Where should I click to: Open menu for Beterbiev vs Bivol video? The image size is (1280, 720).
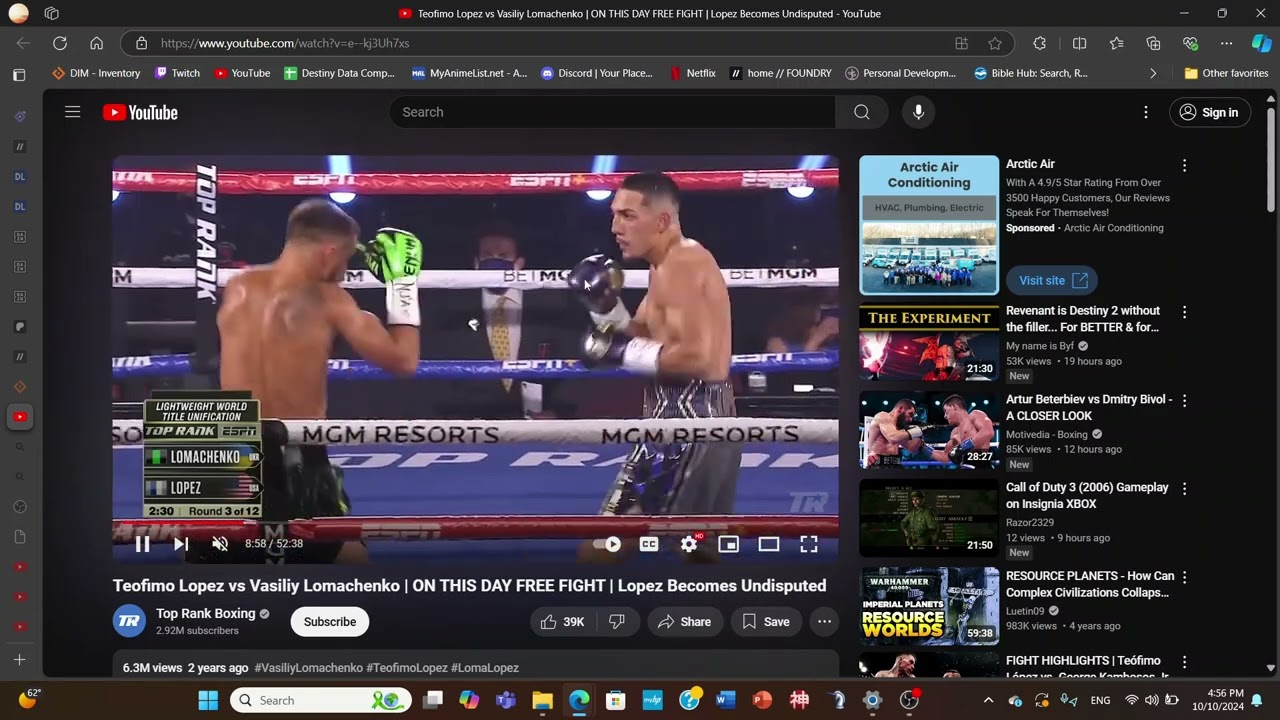[1184, 400]
